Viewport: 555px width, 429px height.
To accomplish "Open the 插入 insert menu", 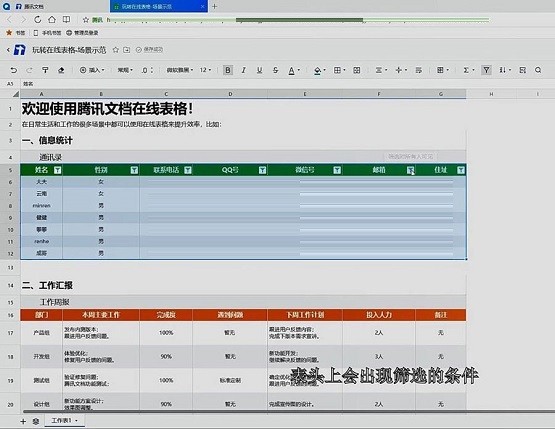I will 92,70.
